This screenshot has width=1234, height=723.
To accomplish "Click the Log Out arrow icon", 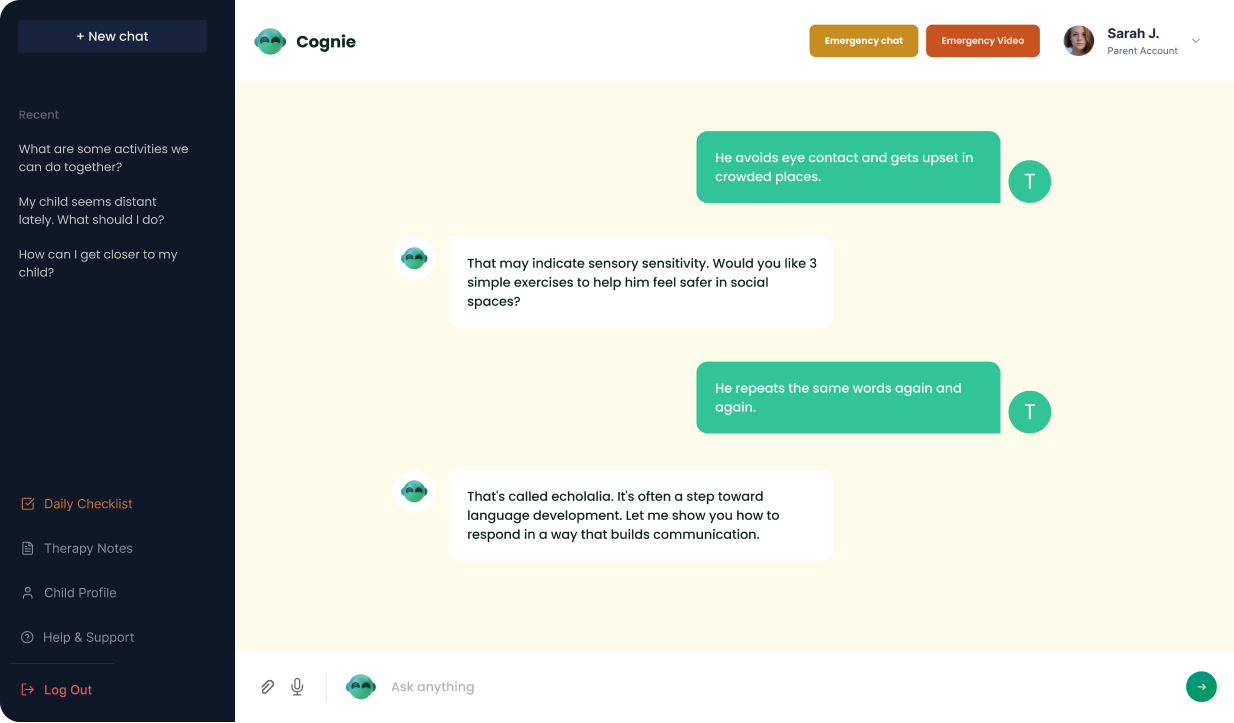I will pyautogui.click(x=27, y=690).
